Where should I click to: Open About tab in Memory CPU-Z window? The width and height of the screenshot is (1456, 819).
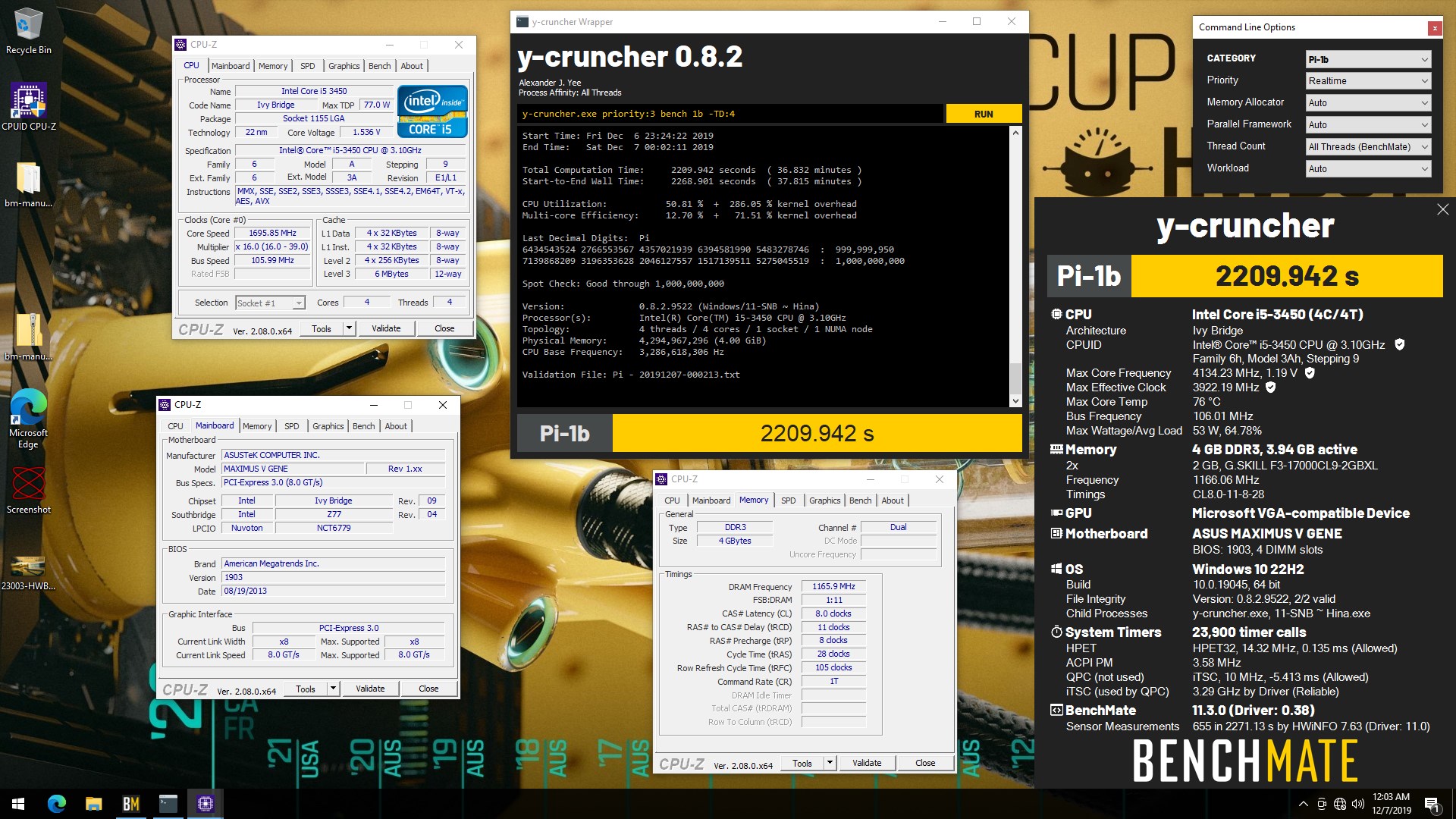click(x=893, y=500)
